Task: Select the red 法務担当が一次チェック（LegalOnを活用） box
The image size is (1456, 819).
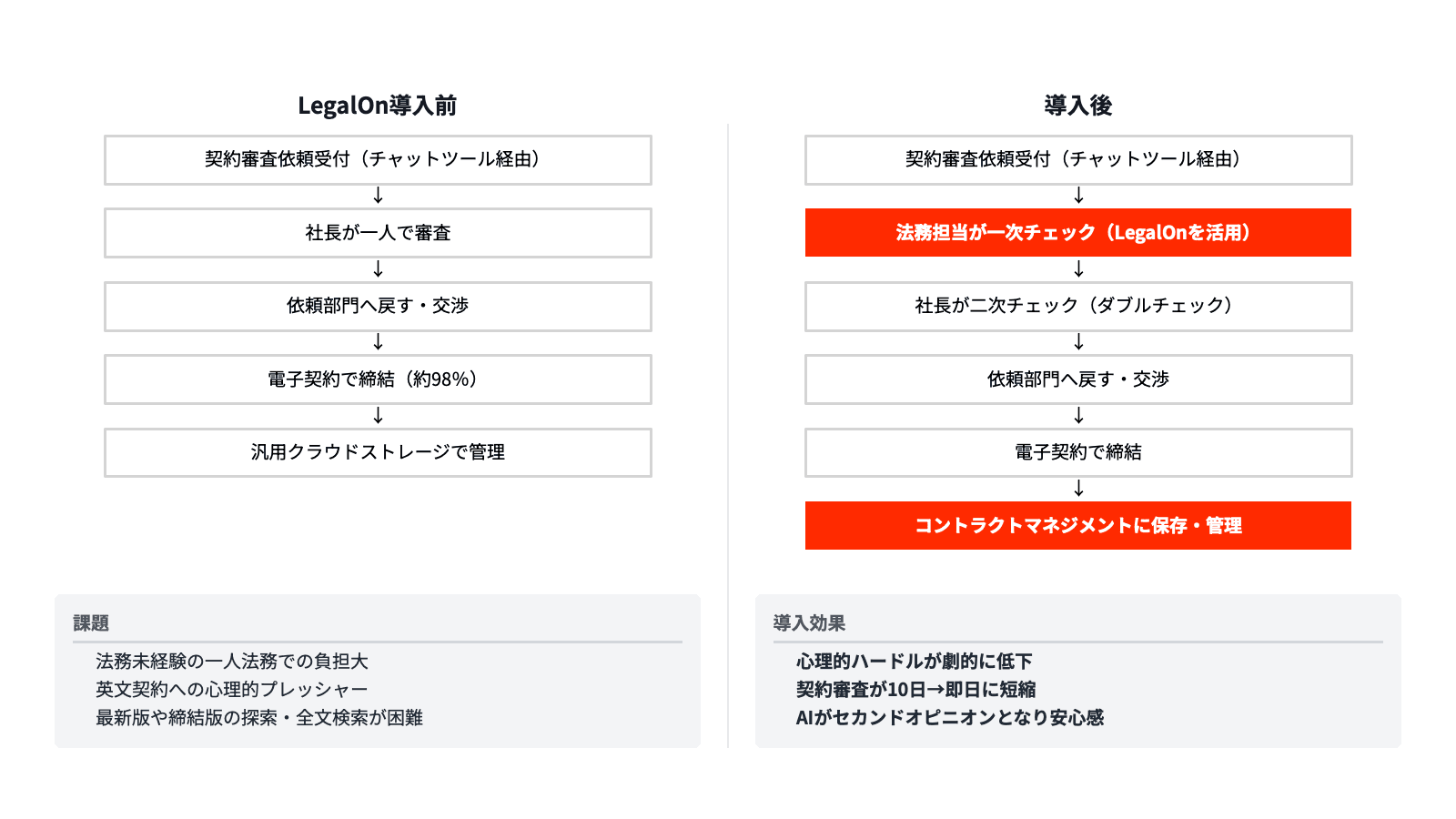Action: click(x=1078, y=233)
